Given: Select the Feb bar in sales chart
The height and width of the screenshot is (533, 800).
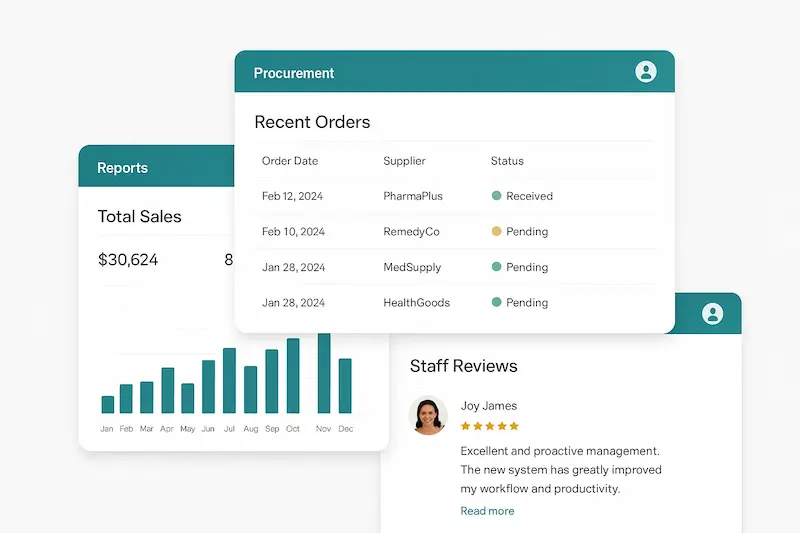Looking at the screenshot, I should pos(126,398).
